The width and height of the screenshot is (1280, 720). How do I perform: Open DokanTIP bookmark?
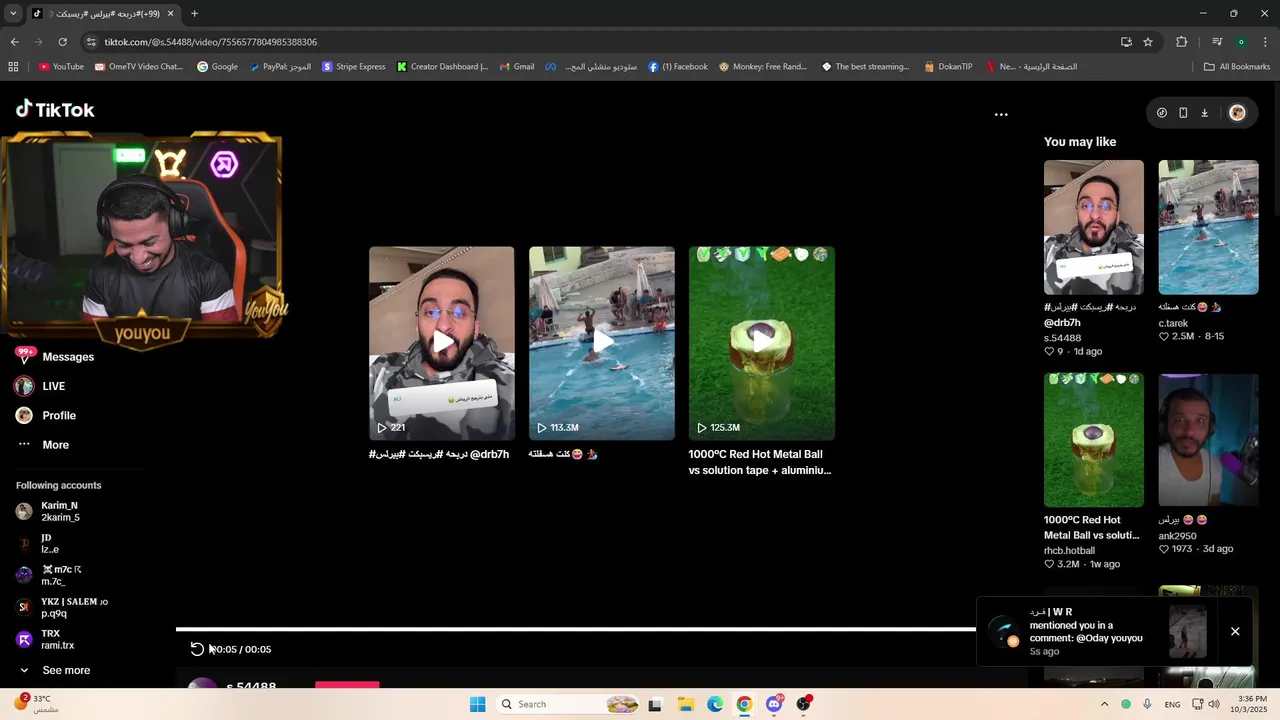click(x=948, y=67)
